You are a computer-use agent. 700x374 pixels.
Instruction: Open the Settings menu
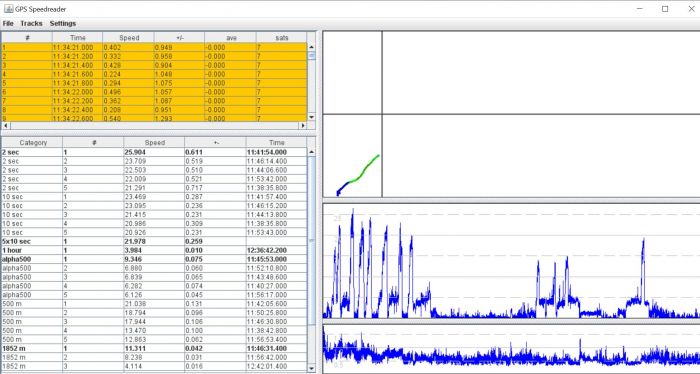click(62, 23)
